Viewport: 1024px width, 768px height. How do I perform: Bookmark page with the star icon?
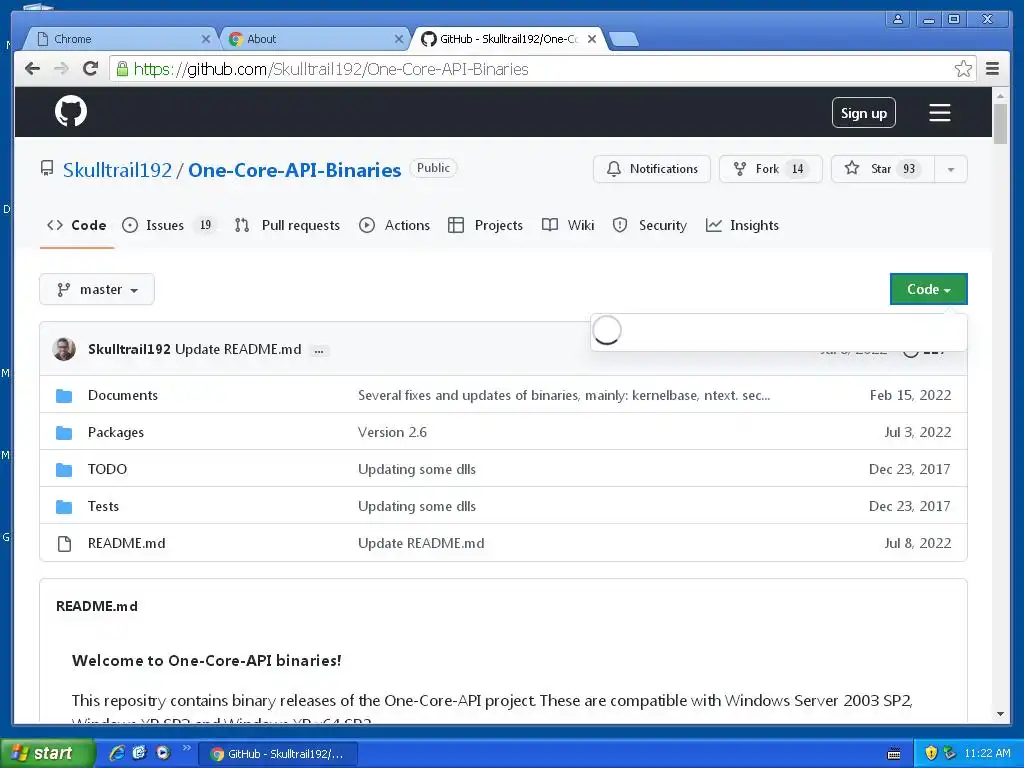(963, 69)
